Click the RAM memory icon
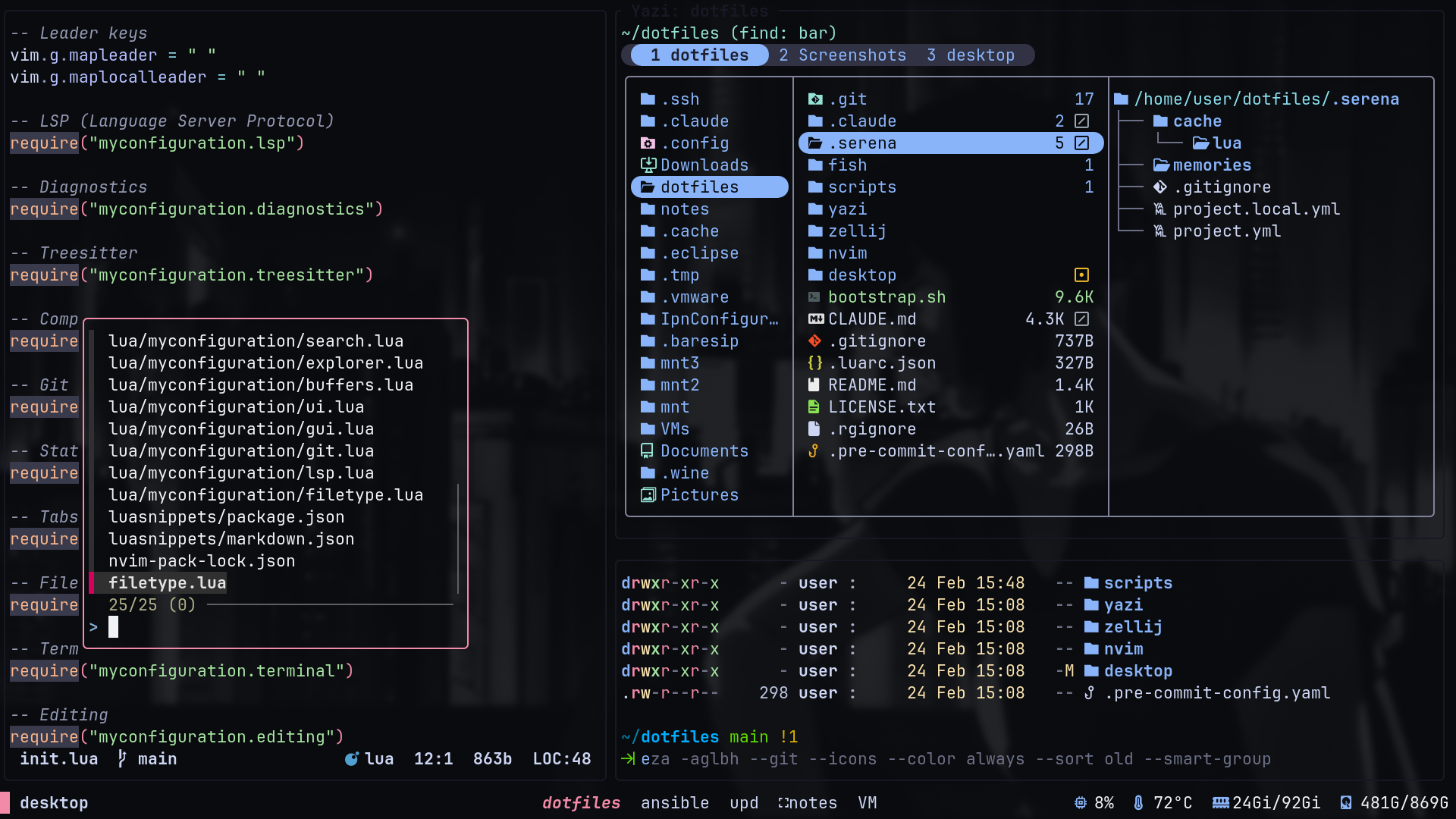 click(1221, 803)
